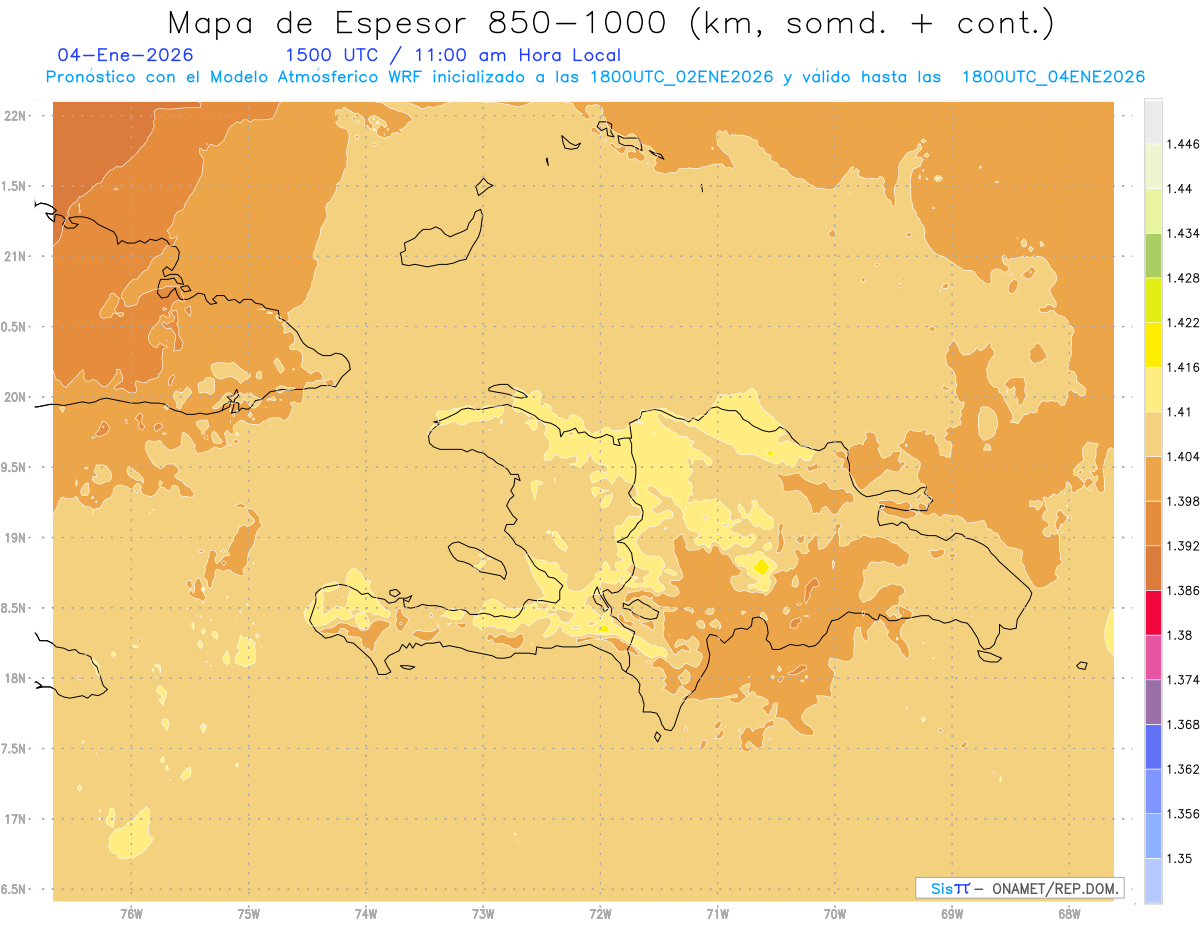
Task: Click the colorbar value "1.362"
Action: point(1185,769)
